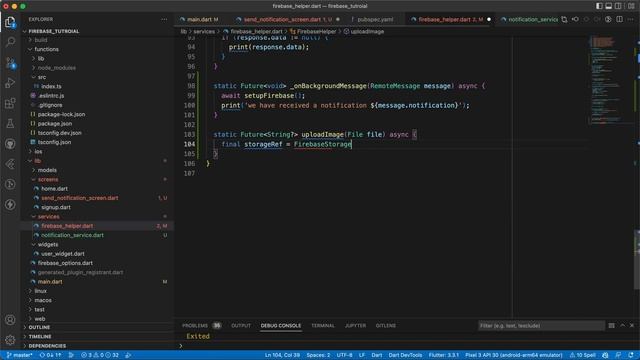Open the Extensions view icon

[x=10, y=103]
